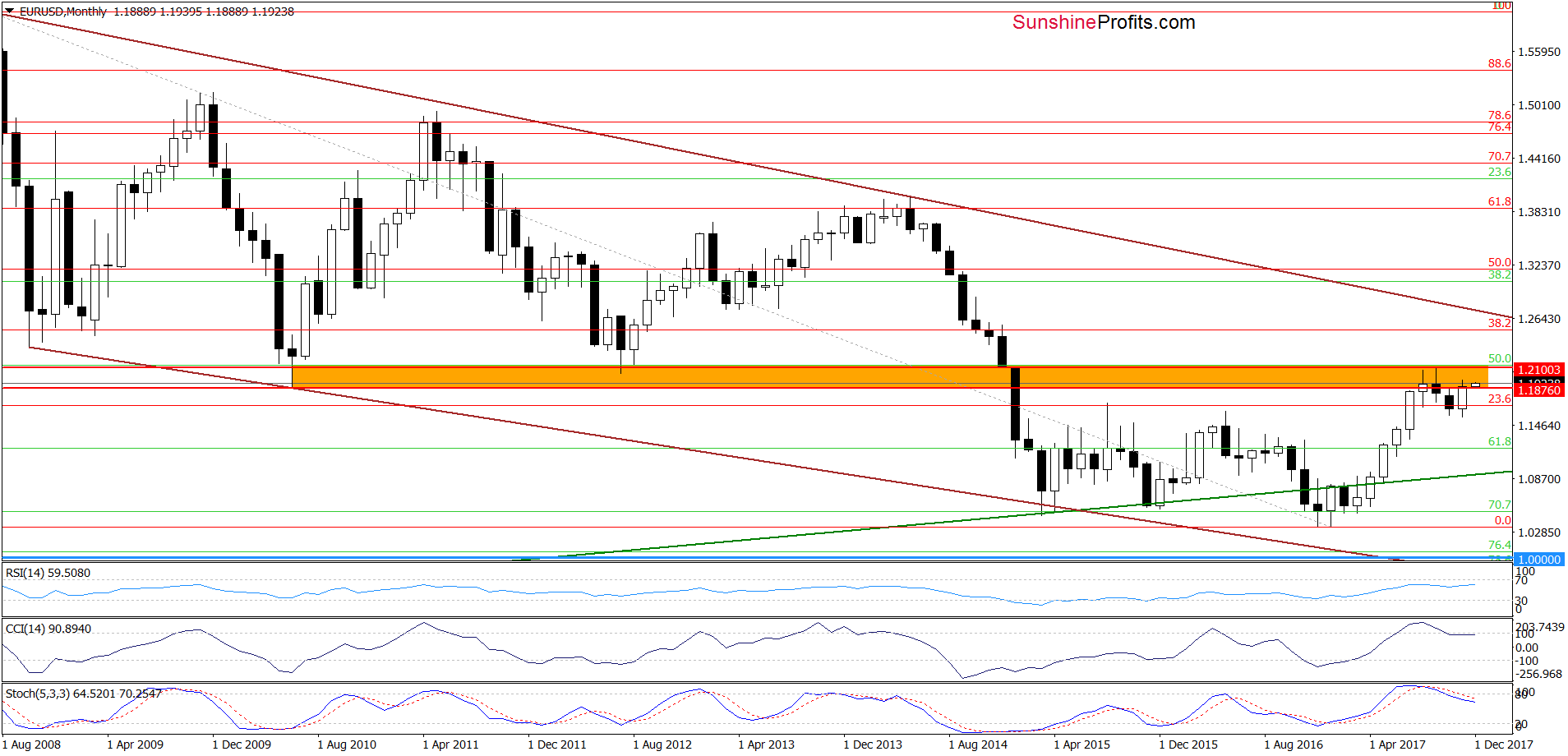This screenshot has width=1568, height=756.
Task: Click the 203.7439 CCI scale value
Action: pyautogui.click(x=1539, y=627)
